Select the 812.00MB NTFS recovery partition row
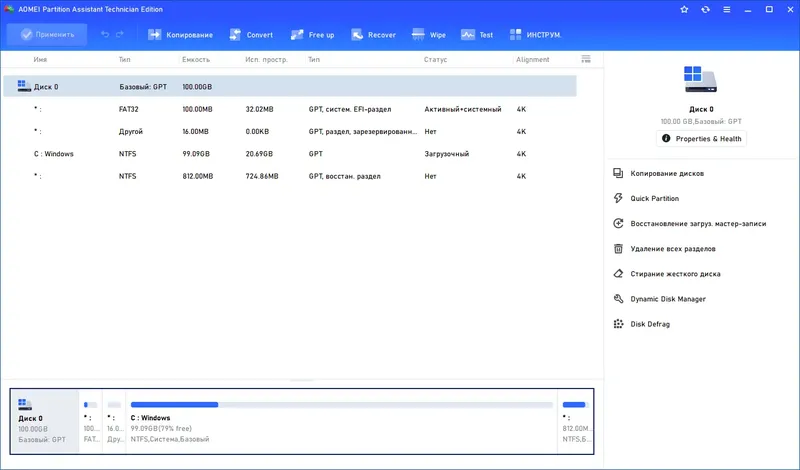The image size is (800, 470). [290, 176]
